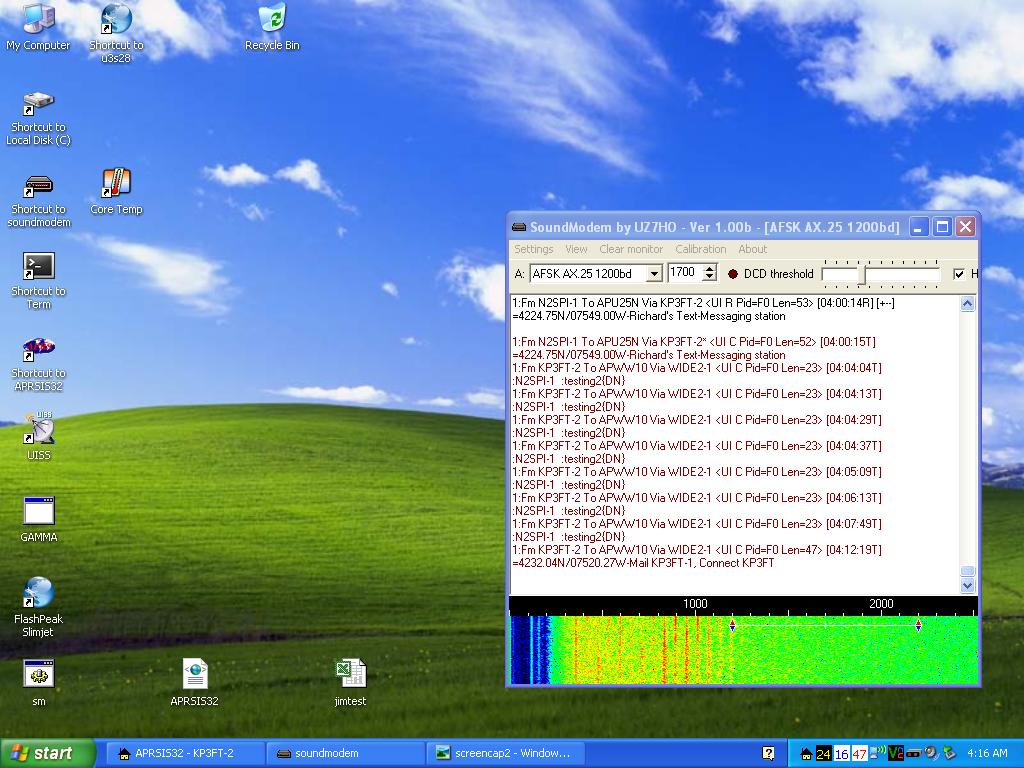Open the Shortcut to Term icon

click(38, 267)
